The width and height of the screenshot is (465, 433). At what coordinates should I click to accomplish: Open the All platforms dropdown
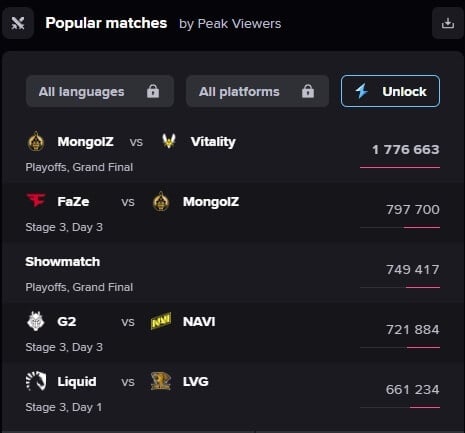coord(257,91)
